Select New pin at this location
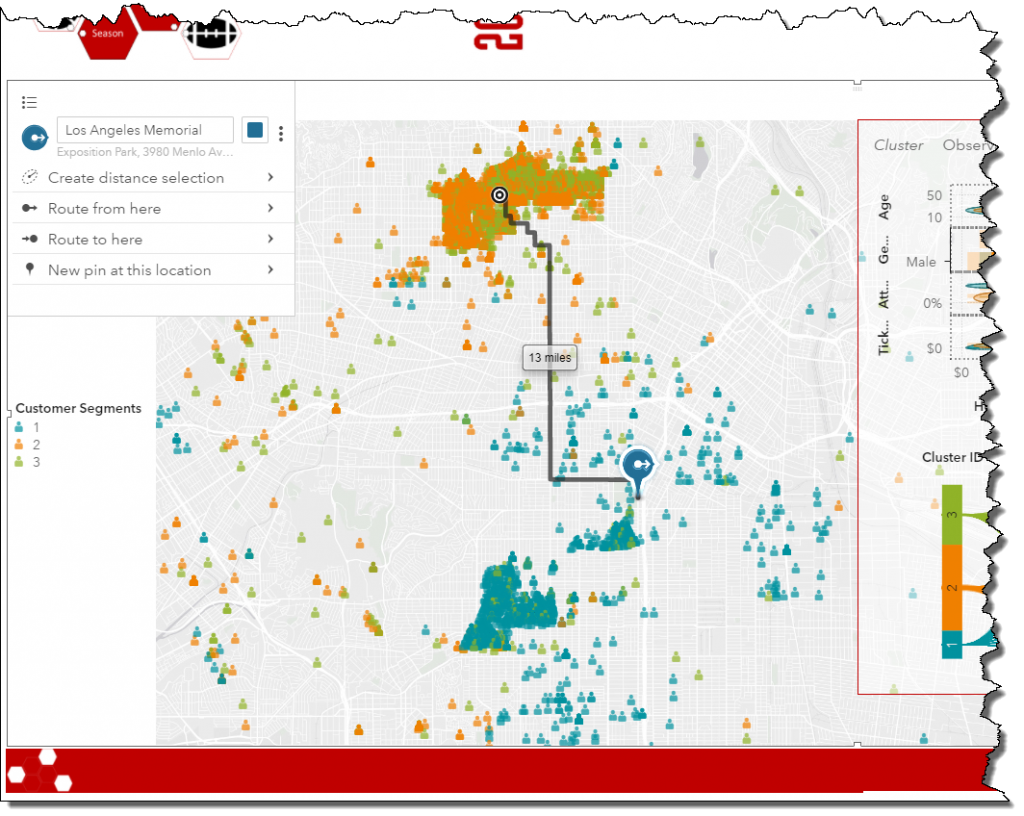The height and width of the screenshot is (816, 1024). (129, 270)
